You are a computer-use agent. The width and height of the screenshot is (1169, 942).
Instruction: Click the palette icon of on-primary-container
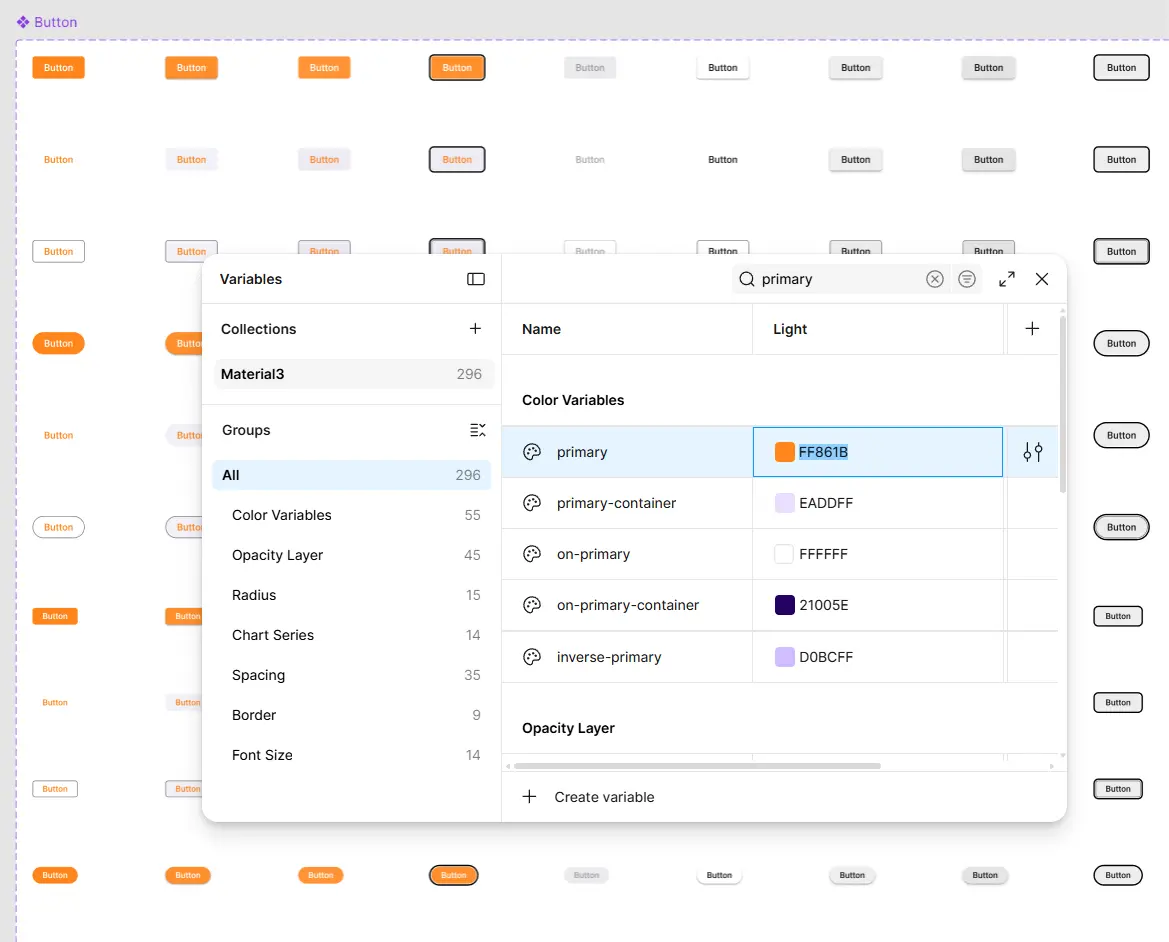tap(532, 605)
